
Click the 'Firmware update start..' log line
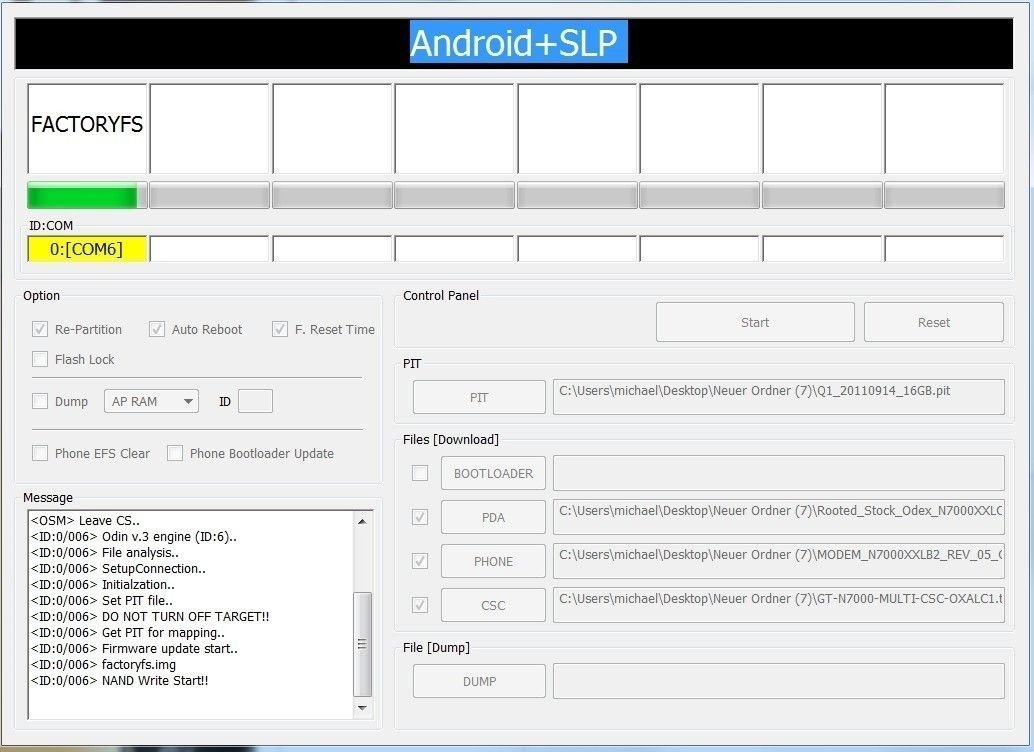(x=135, y=648)
